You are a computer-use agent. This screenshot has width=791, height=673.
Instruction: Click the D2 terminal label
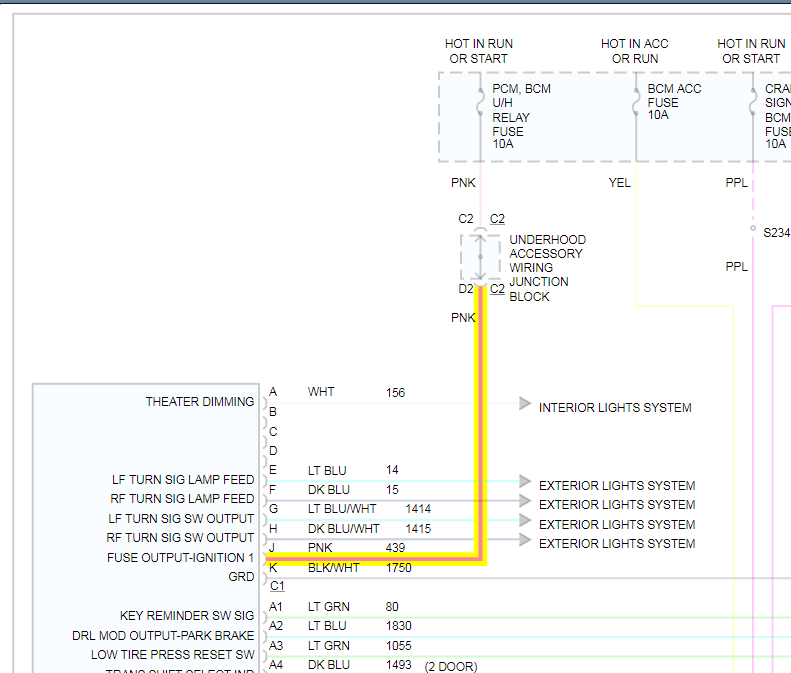(466, 289)
